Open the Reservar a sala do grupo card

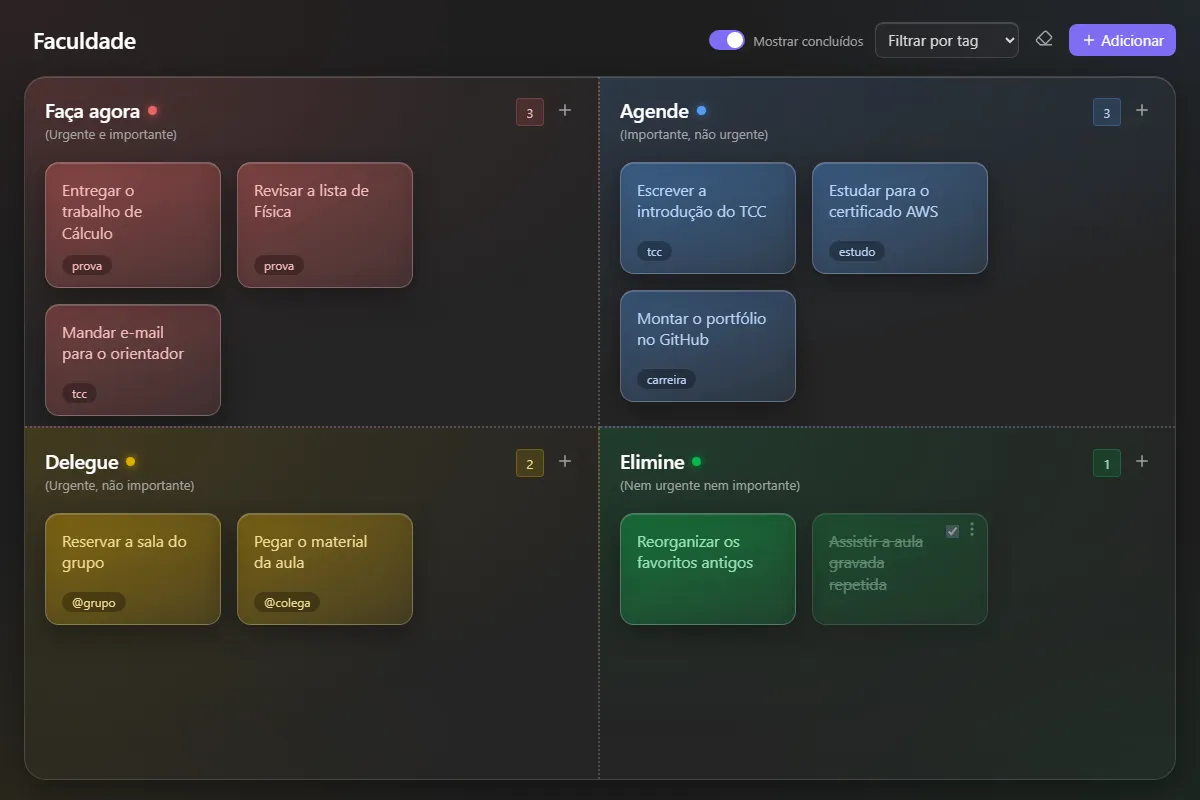coord(133,569)
